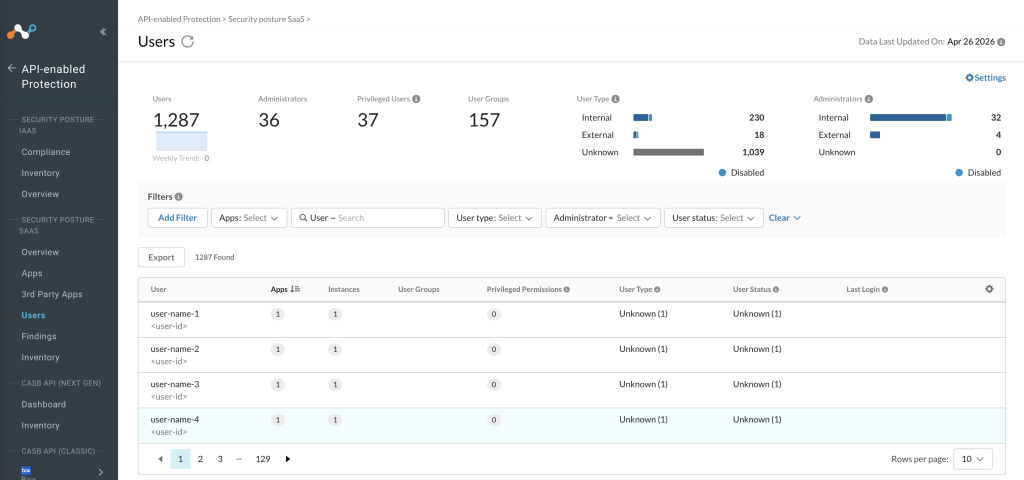Open the table column settings gear

(989, 289)
